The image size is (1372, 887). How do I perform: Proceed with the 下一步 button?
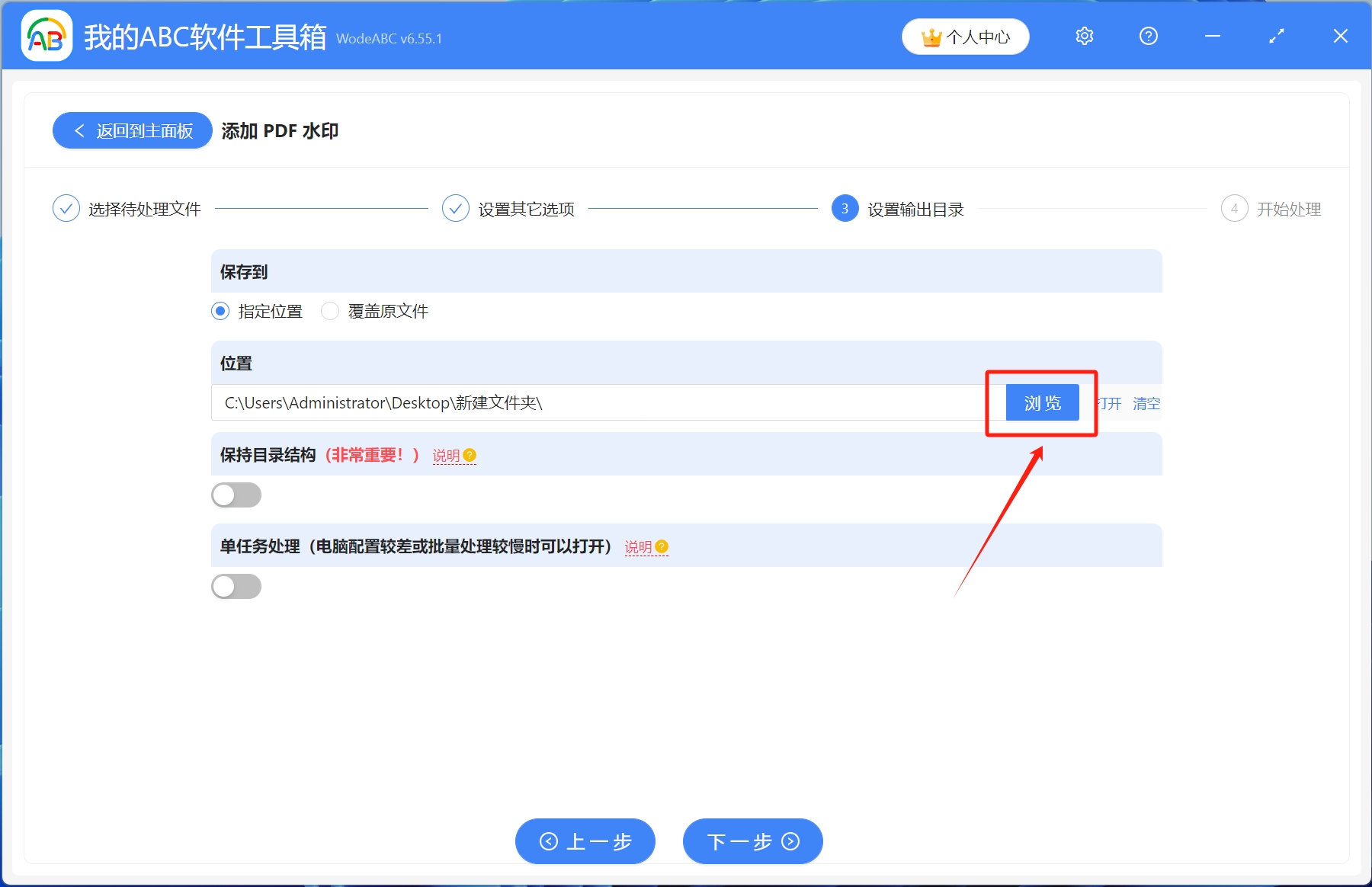click(752, 841)
